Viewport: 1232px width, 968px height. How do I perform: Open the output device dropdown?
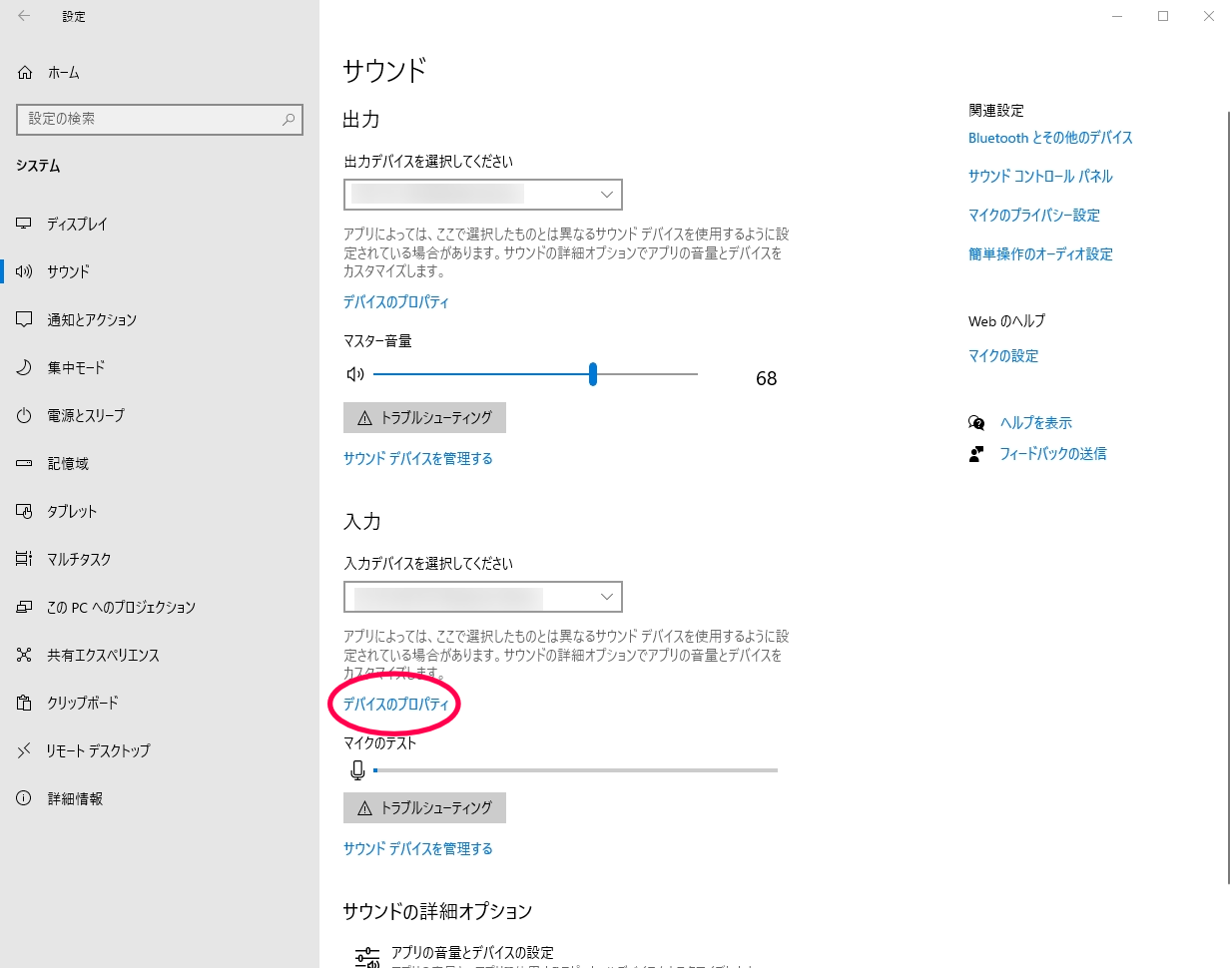[483, 195]
